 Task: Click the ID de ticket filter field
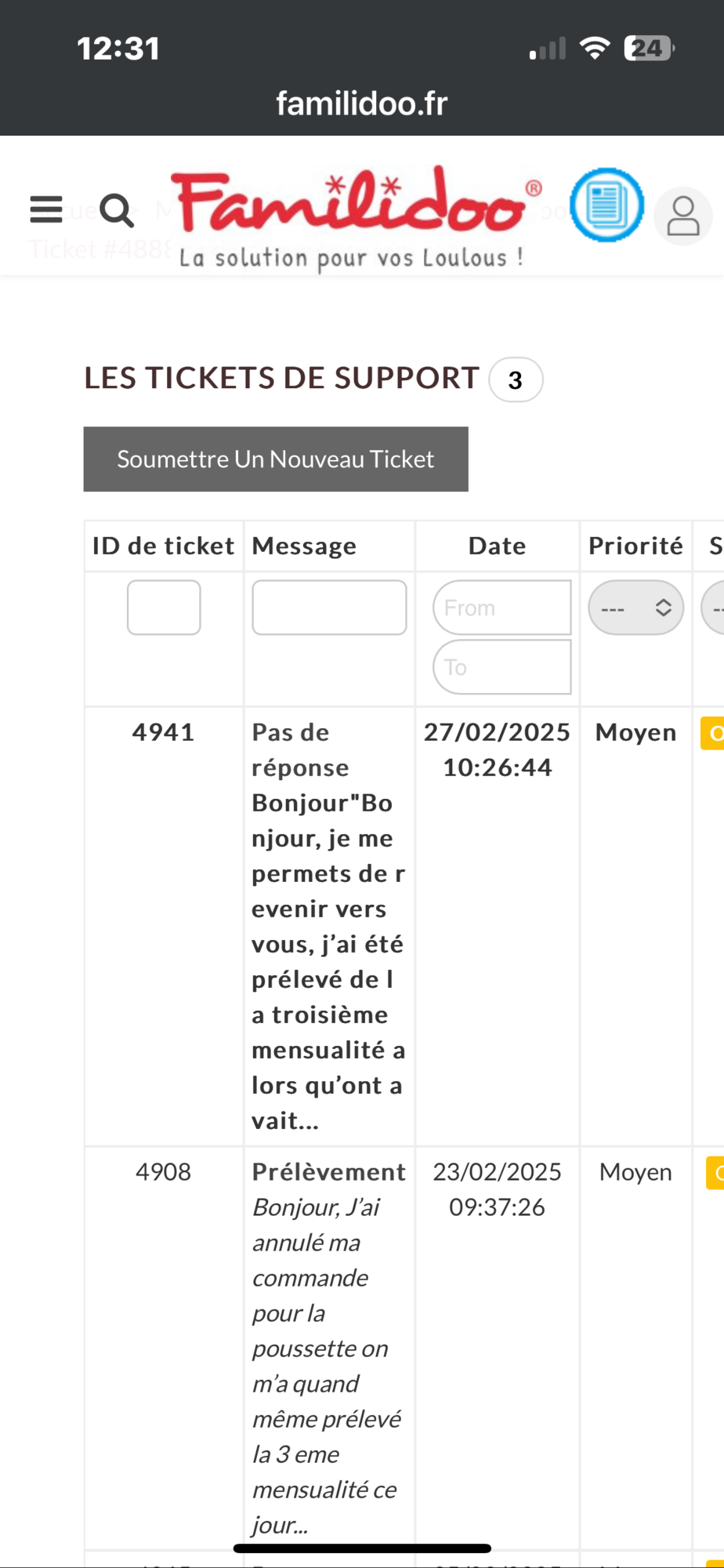pos(164,608)
